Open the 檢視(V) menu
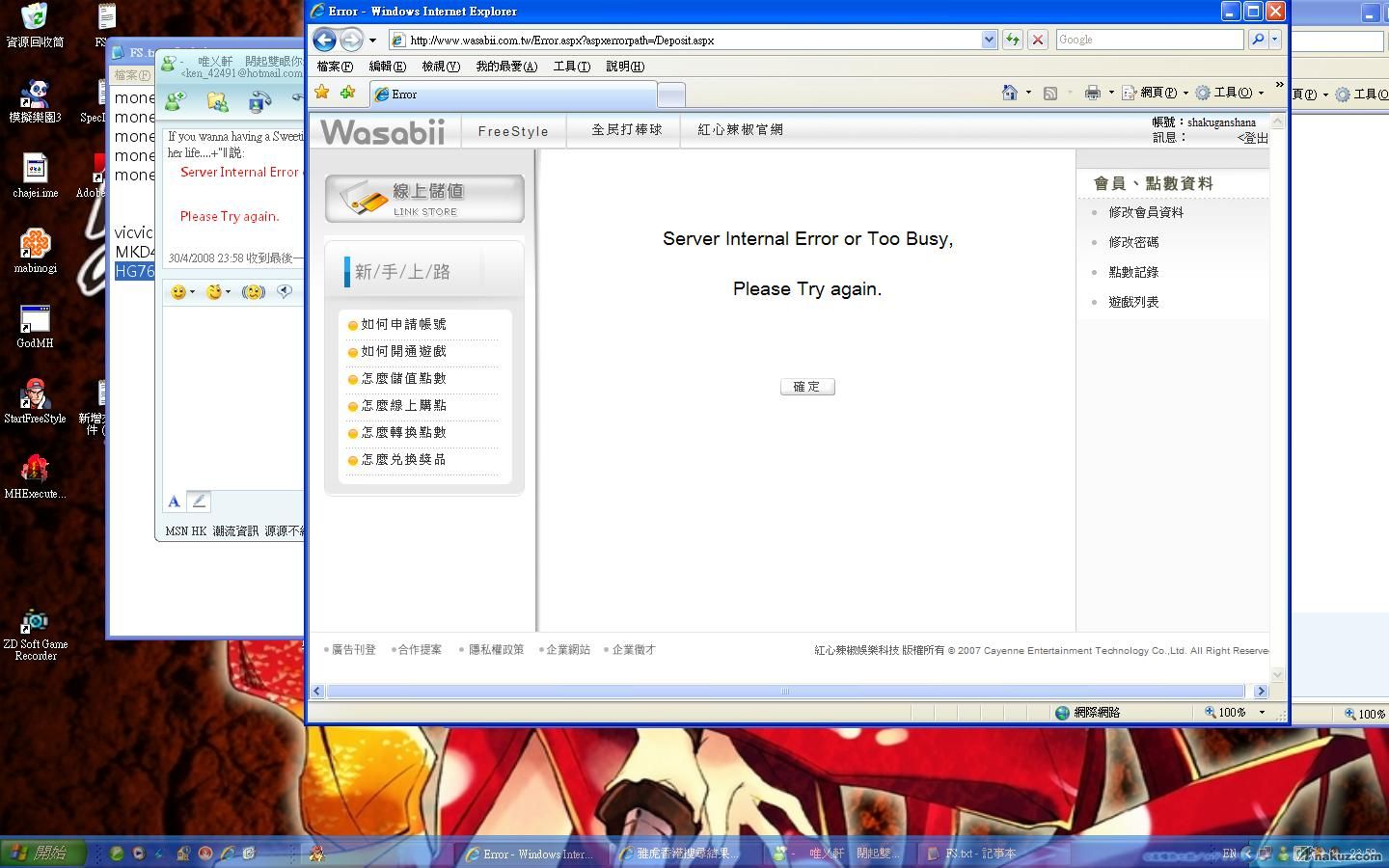Viewport: 1389px width, 868px height. [440, 67]
